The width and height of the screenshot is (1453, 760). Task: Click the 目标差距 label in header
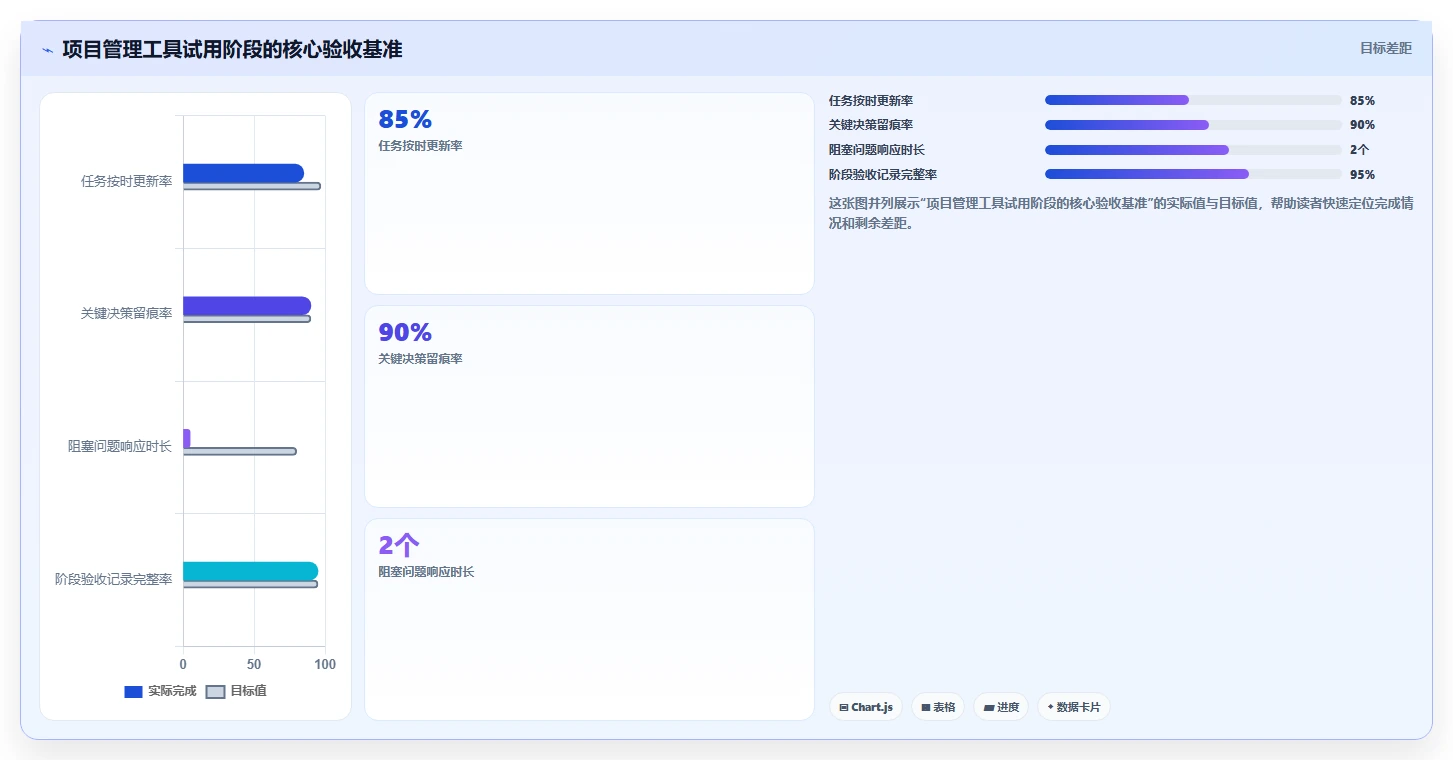click(1385, 48)
